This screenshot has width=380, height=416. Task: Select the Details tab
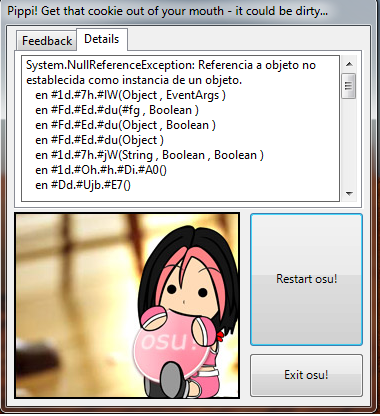(x=102, y=39)
